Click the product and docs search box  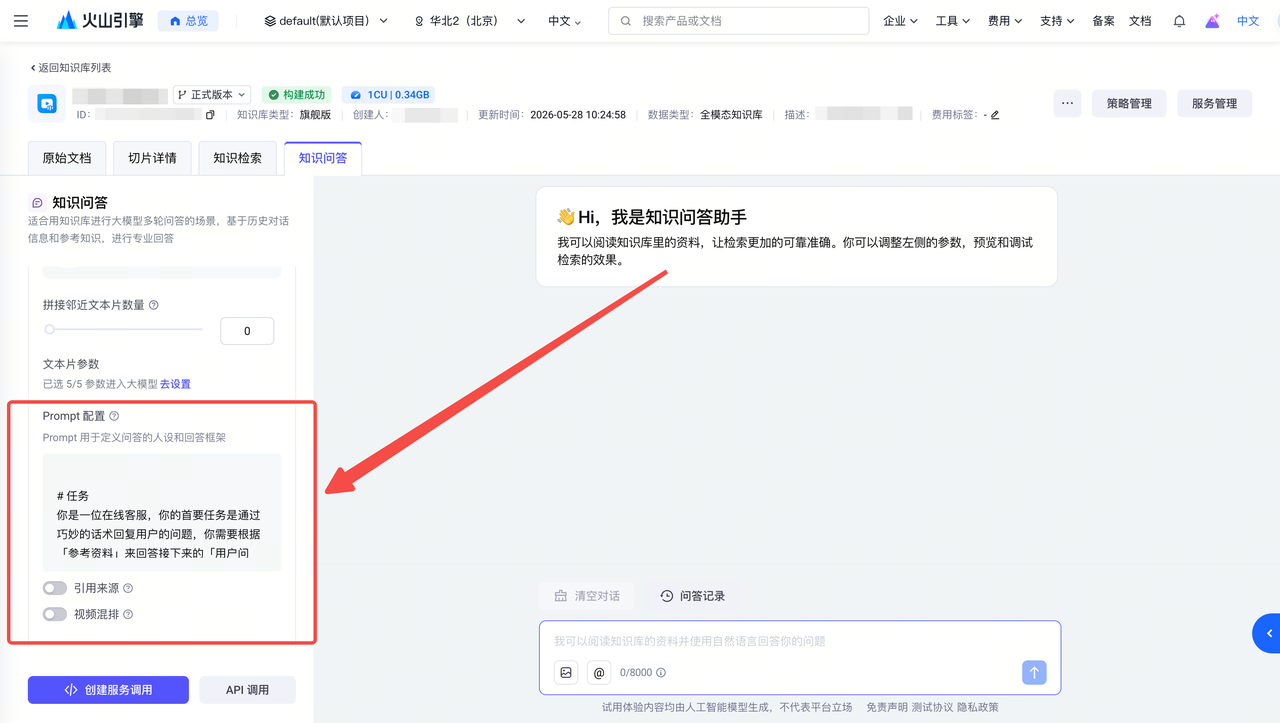[738, 21]
